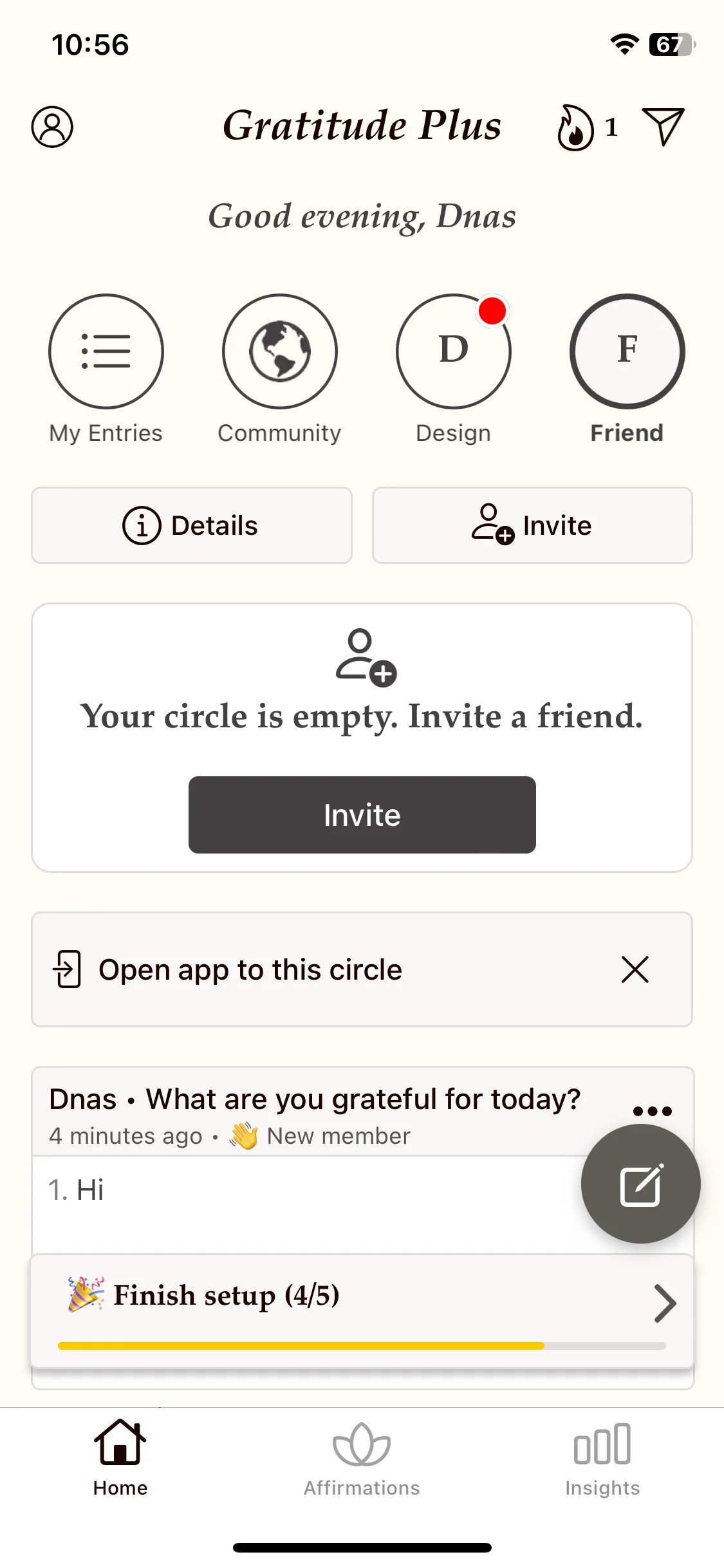
Task: Open the Finish setup (4/5) card
Action: pos(362,1311)
